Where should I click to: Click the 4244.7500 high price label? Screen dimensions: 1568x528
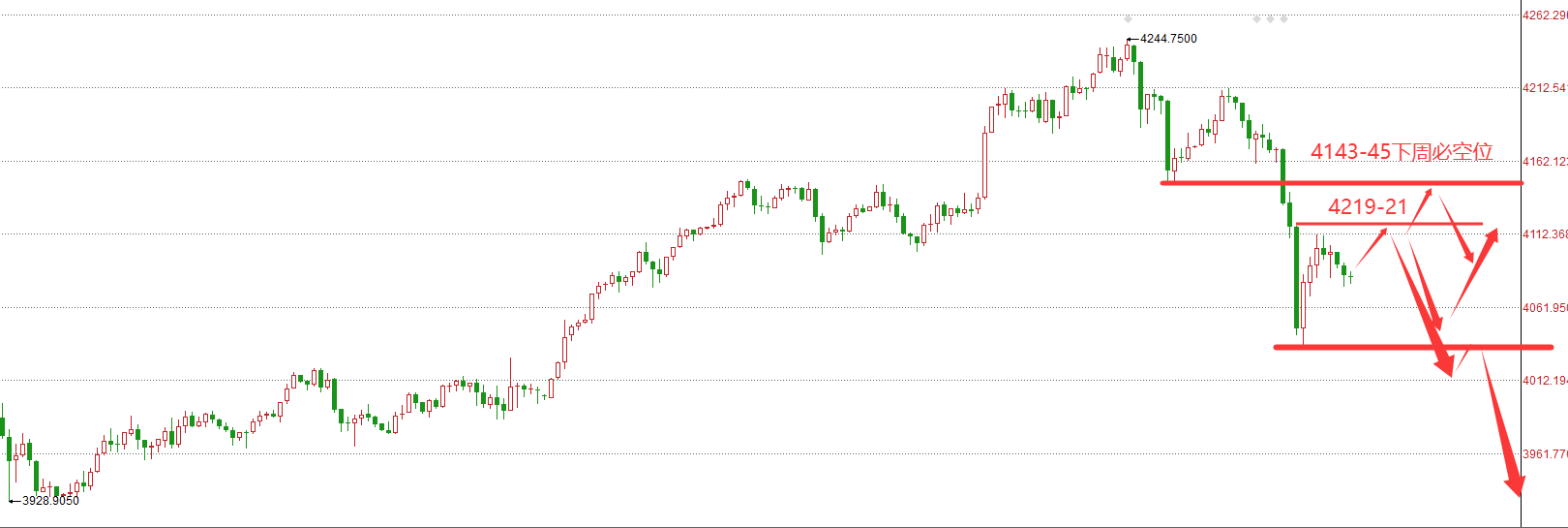(1167, 39)
